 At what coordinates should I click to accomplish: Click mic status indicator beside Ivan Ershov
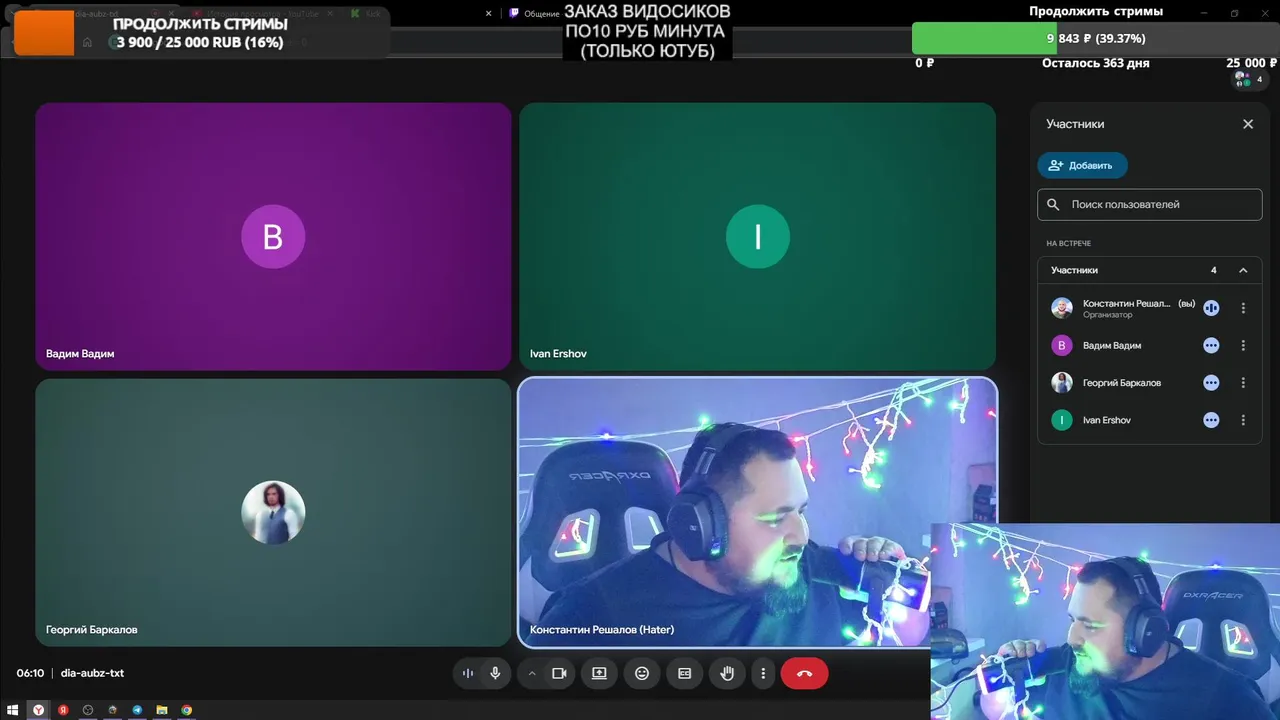coord(1211,420)
